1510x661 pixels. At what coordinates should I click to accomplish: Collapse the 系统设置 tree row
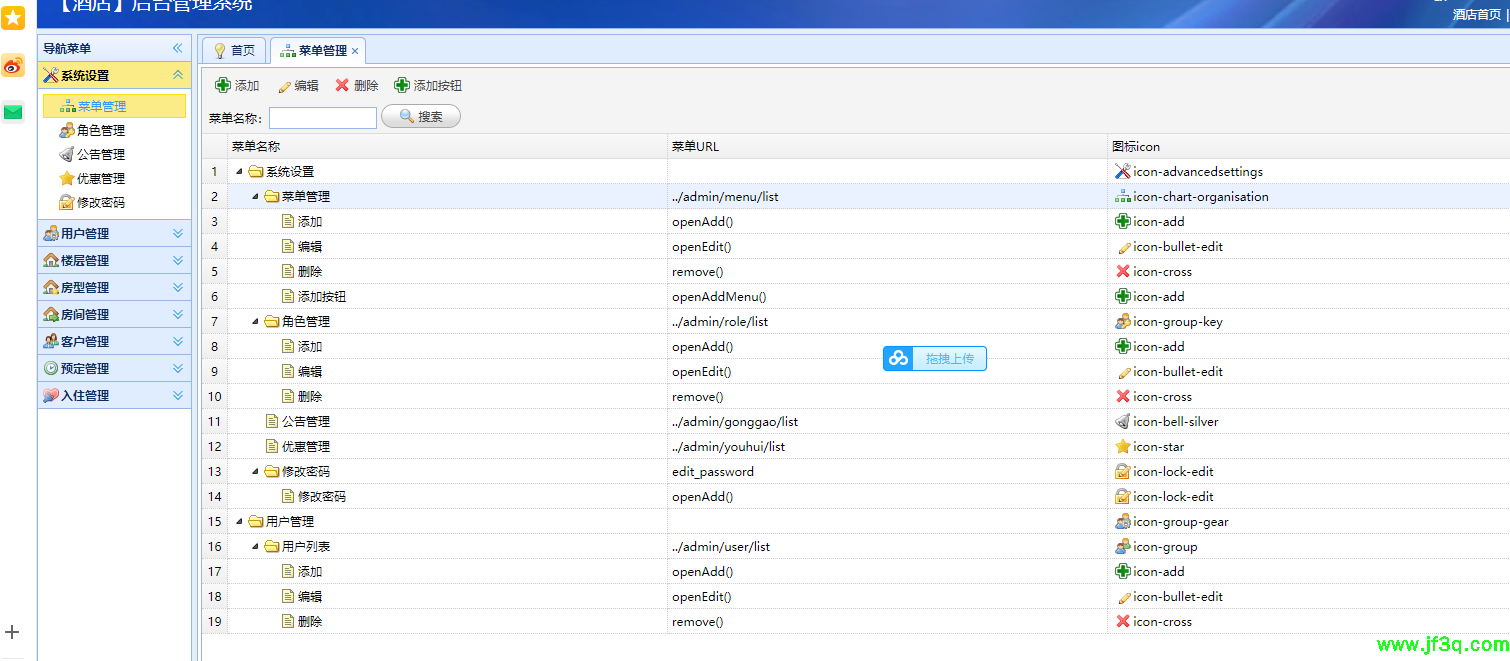(239, 172)
